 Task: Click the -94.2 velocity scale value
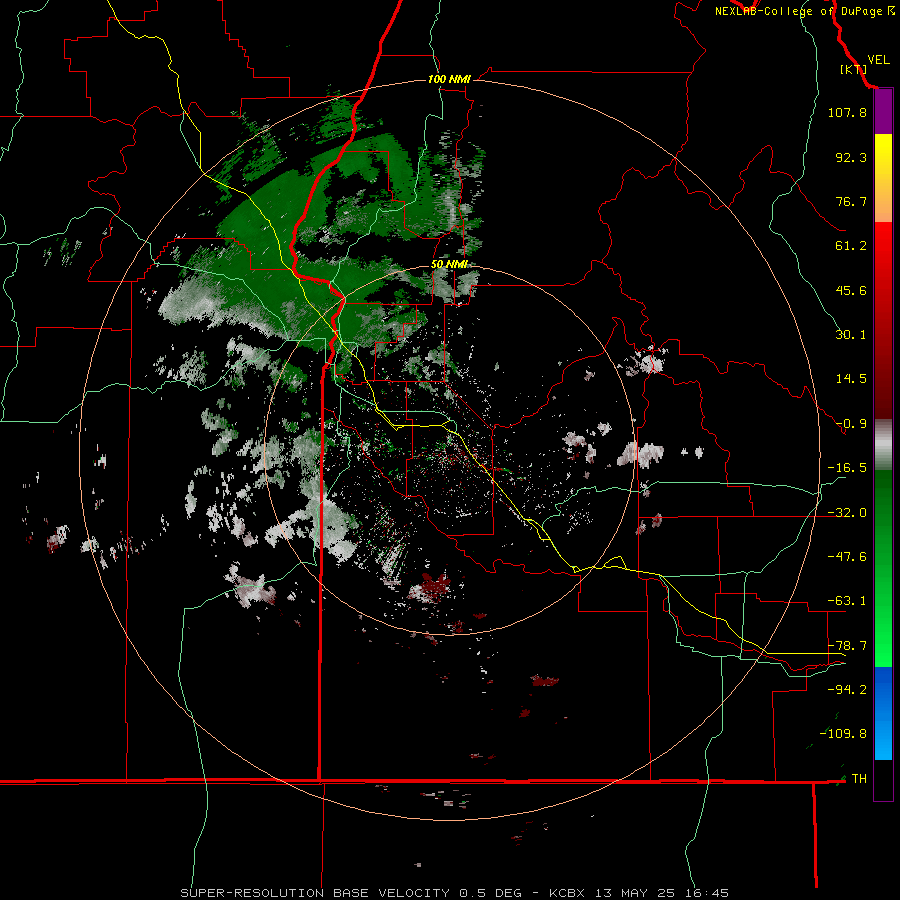point(847,689)
